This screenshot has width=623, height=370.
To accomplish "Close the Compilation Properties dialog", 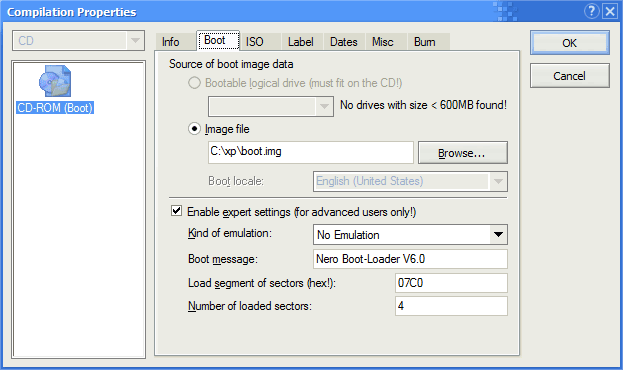I will (610, 11).
